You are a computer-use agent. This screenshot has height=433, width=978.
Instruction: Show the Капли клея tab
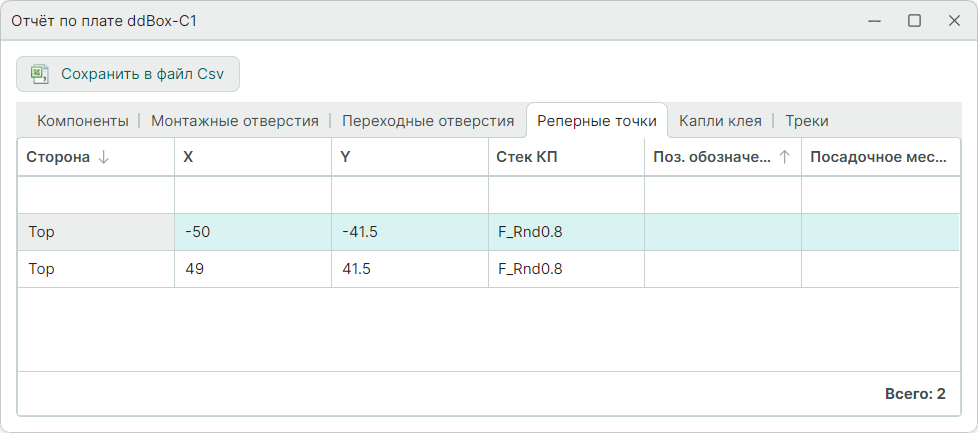tap(720, 121)
